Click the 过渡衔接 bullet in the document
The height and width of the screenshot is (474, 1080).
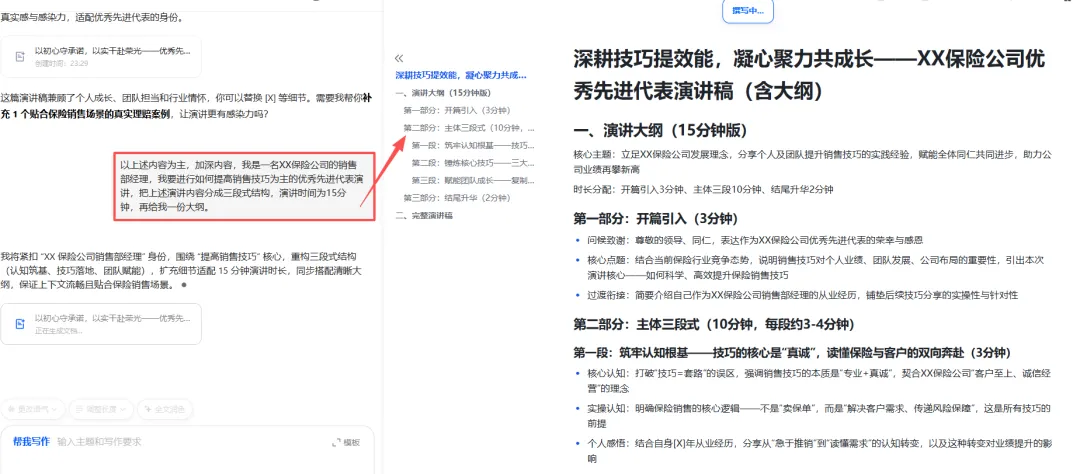[802, 296]
